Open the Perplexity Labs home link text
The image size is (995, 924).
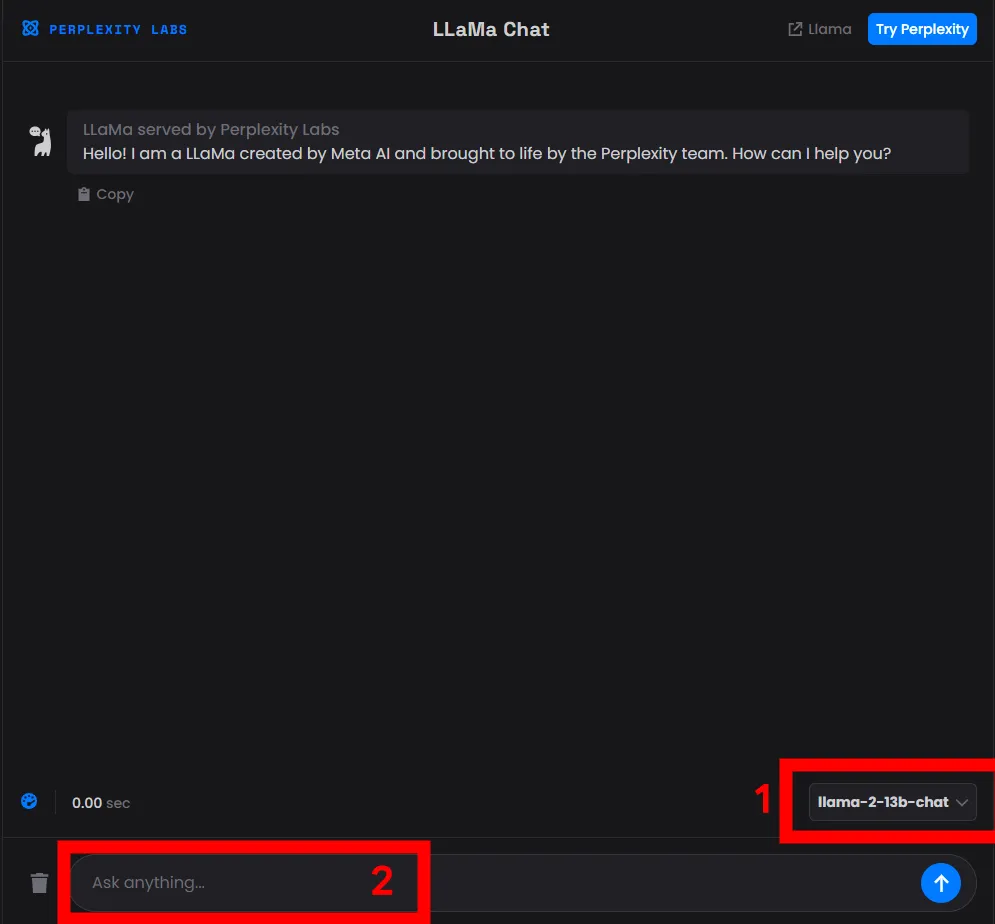coord(118,29)
